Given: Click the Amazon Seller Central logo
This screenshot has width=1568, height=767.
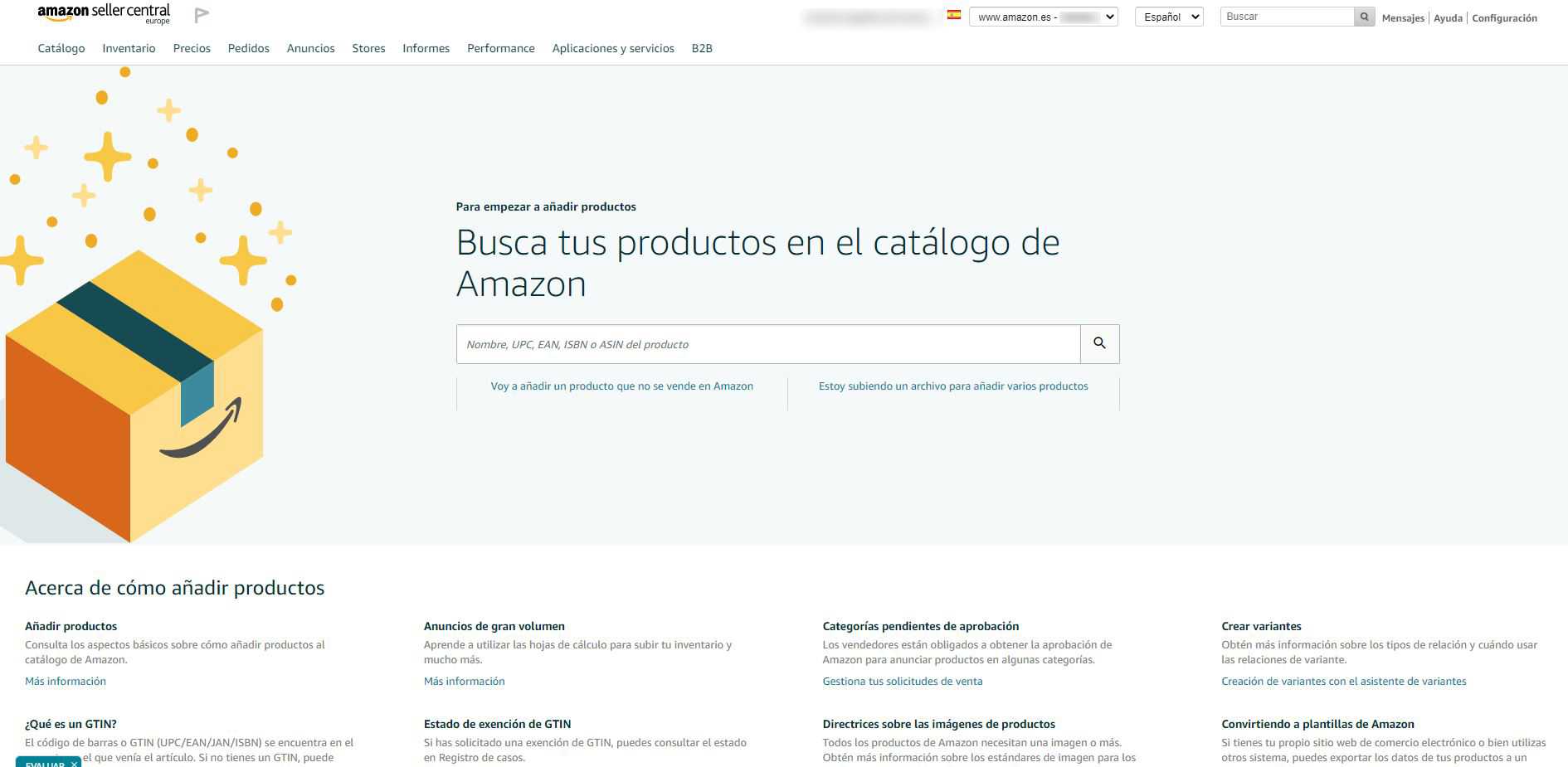Looking at the screenshot, I should [104, 14].
